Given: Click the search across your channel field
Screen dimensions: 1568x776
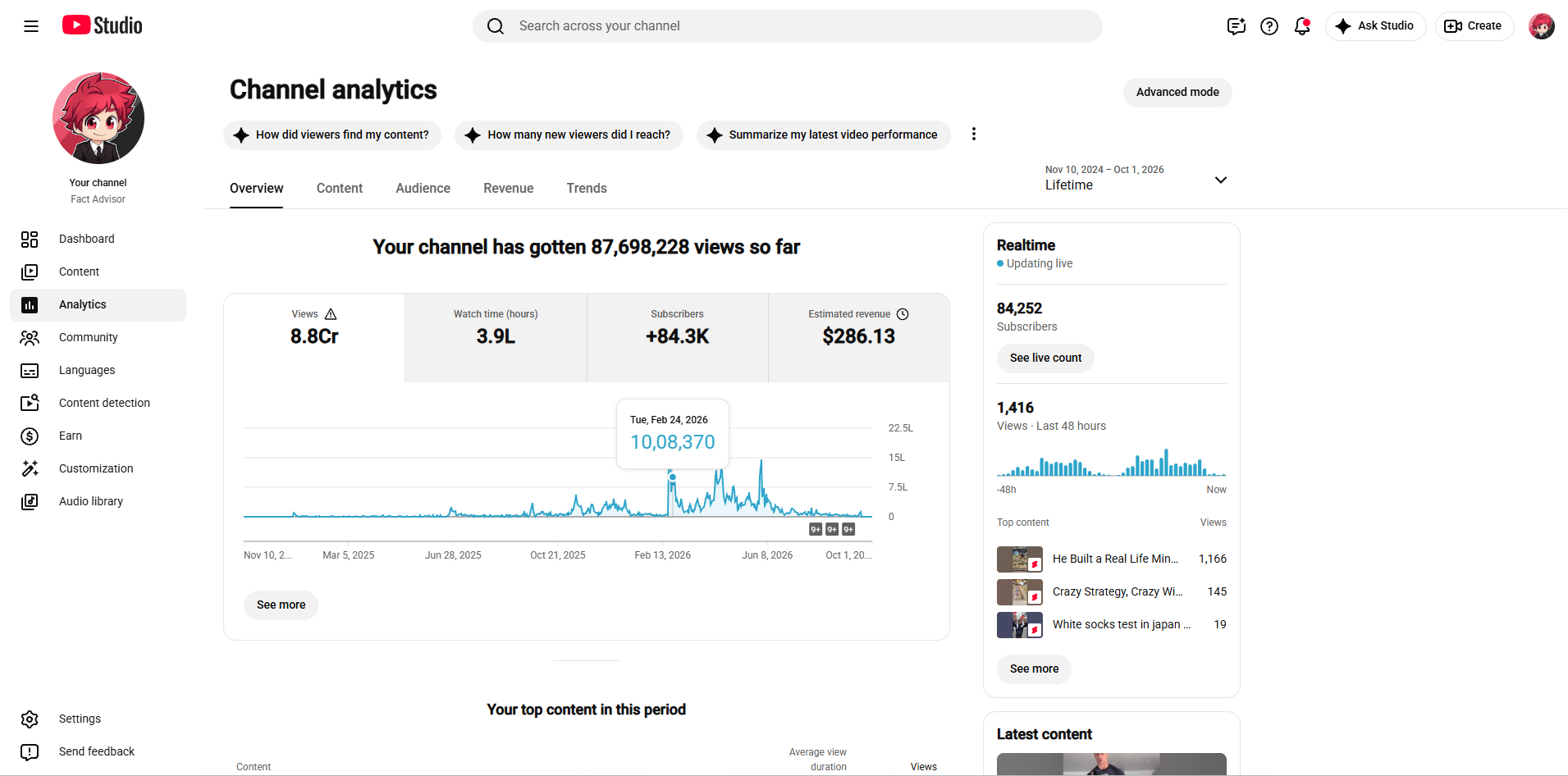Looking at the screenshot, I should pos(788,26).
